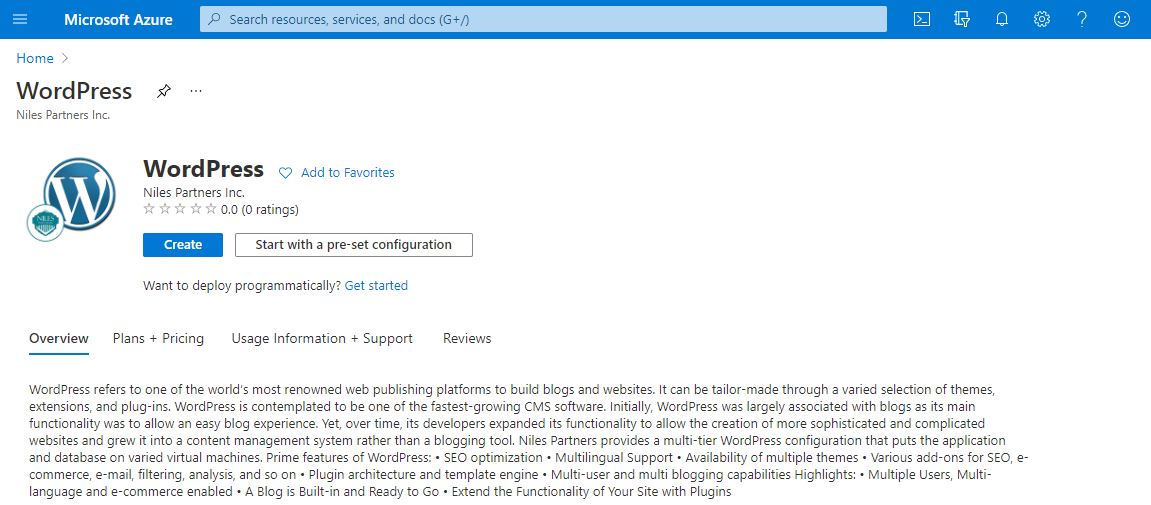Open the Directories + subscriptions filter icon
This screenshot has width=1151, height=505.
[962, 19]
